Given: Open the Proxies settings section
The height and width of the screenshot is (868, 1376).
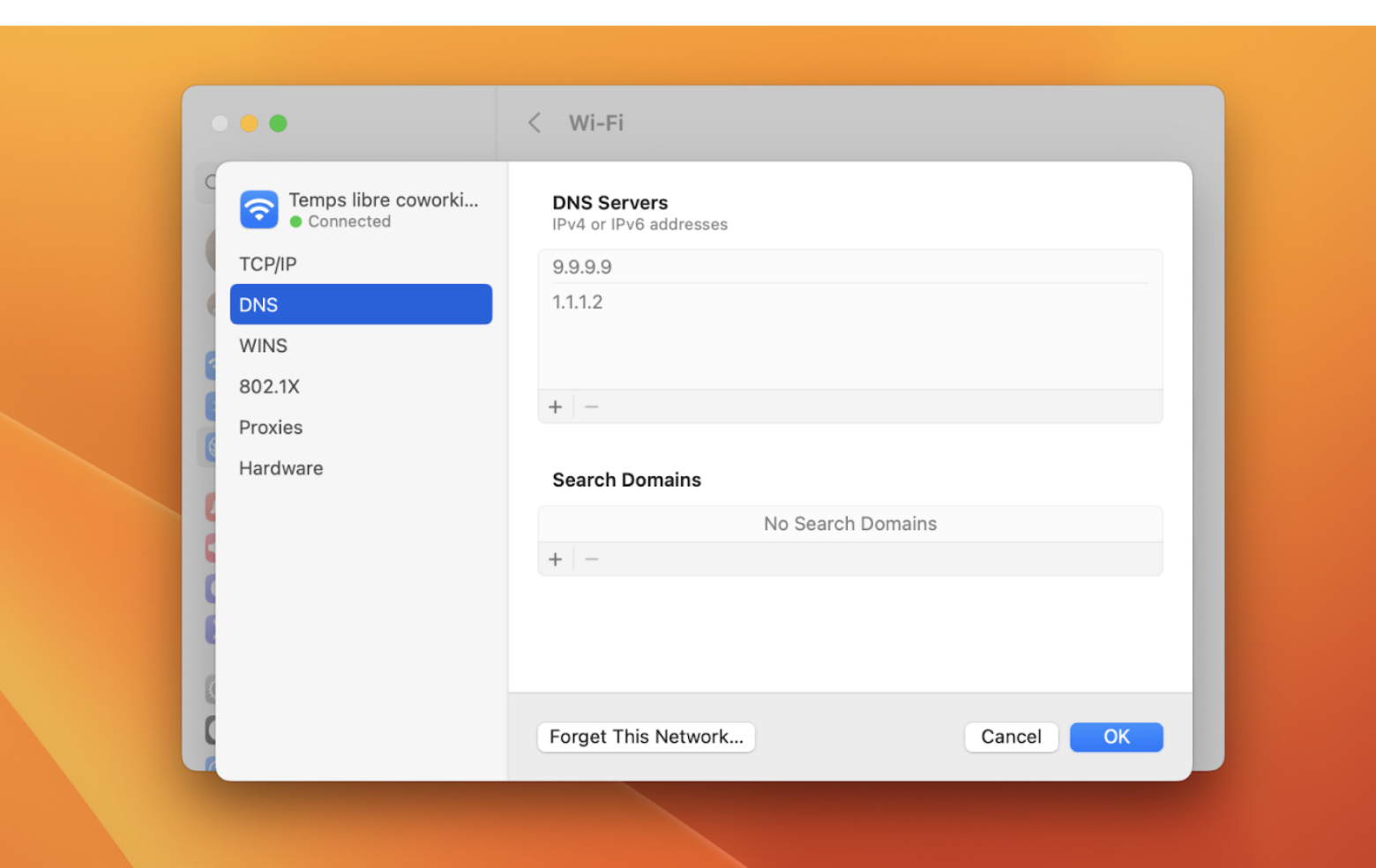Looking at the screenshot, I should click(271, 427).
